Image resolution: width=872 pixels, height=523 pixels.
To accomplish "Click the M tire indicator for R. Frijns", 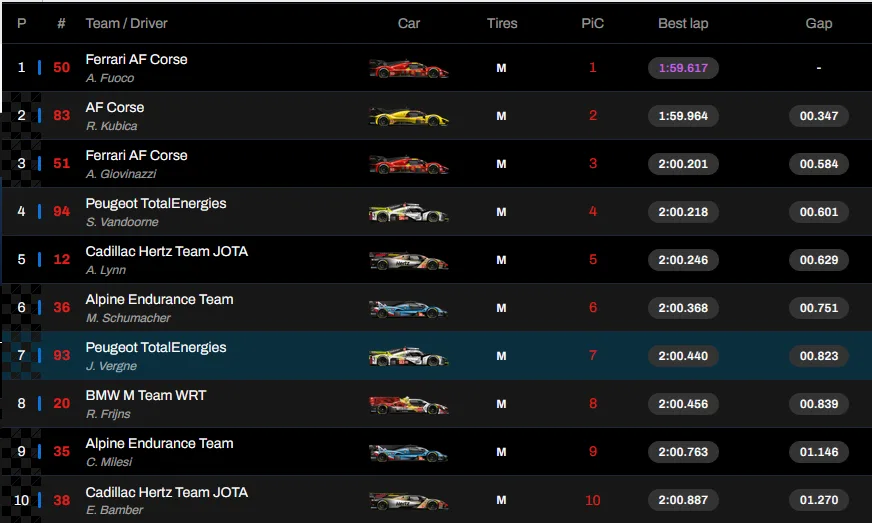I will click(x=501, y=404).
